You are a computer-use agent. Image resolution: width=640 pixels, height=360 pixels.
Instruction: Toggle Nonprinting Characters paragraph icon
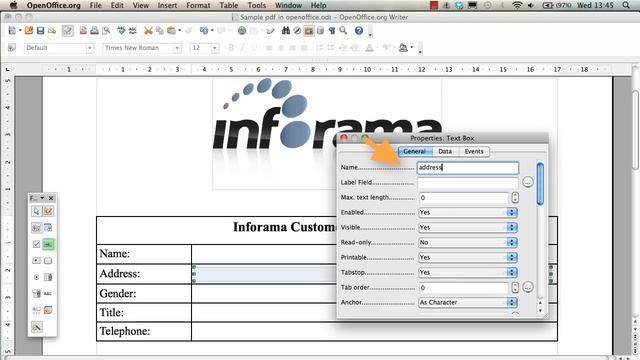[332, 31]
